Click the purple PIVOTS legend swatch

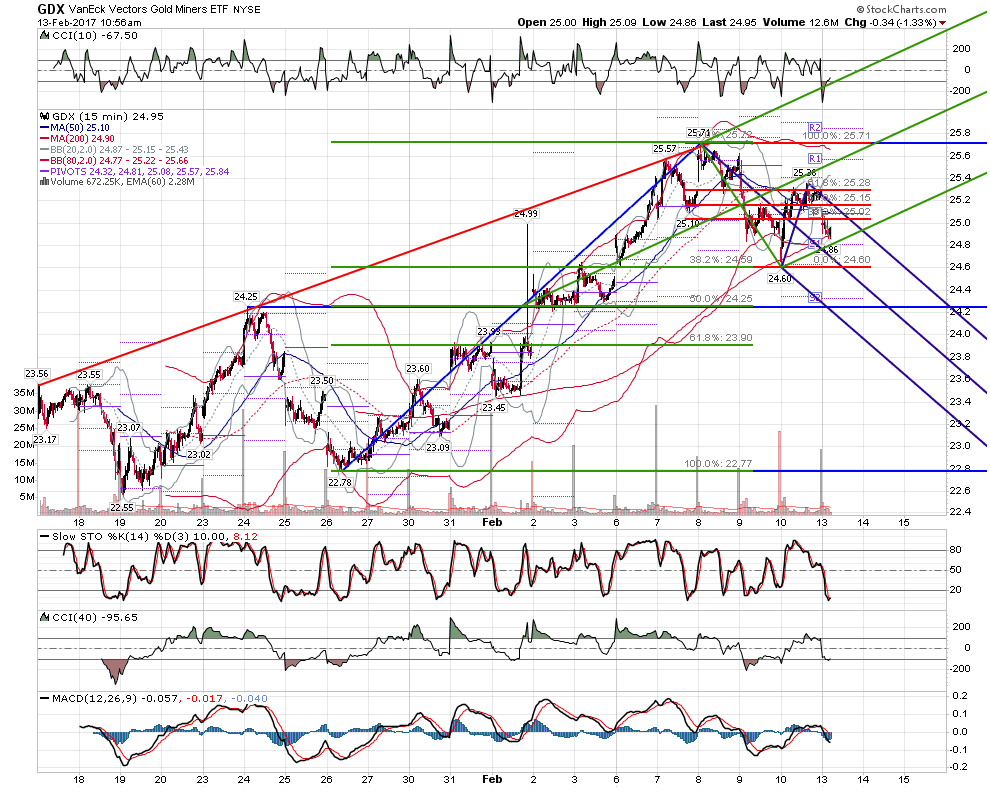44,171
